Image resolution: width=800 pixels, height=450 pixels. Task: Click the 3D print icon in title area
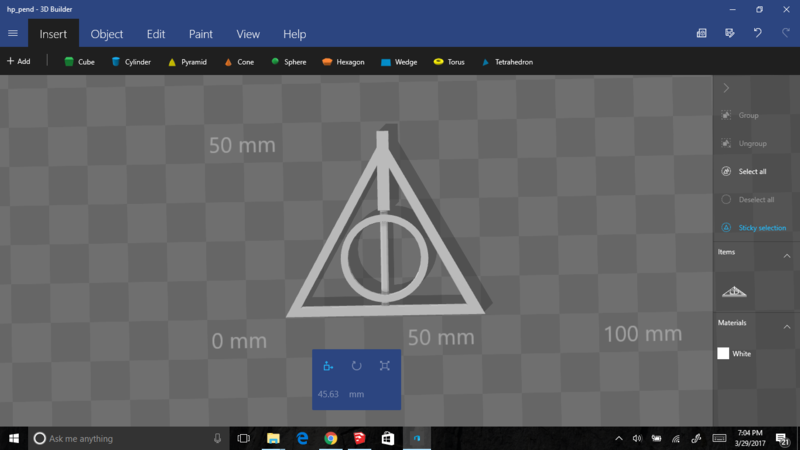coord(702,33)
